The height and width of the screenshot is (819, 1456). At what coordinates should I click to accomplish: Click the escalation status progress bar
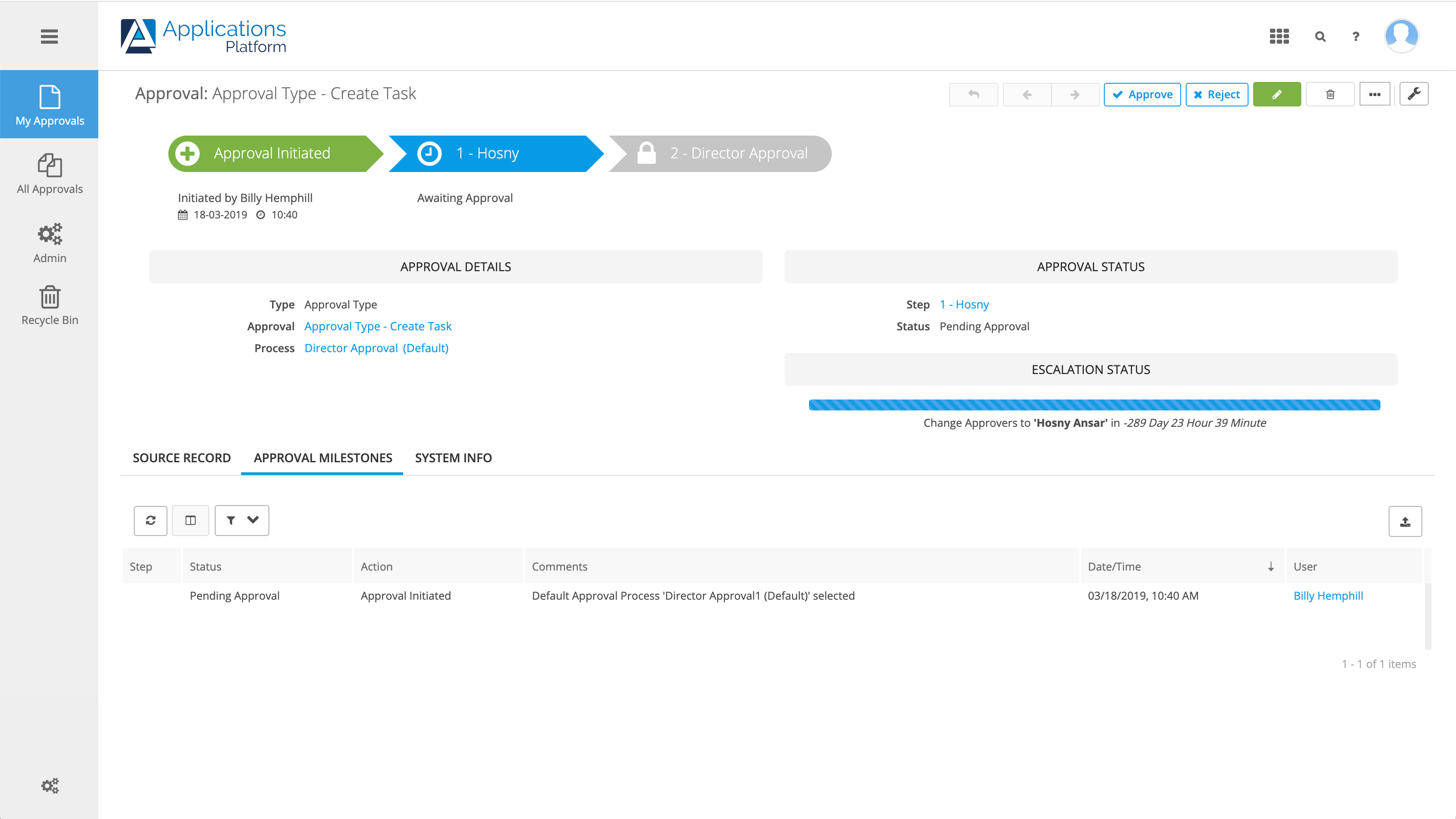1094,404
